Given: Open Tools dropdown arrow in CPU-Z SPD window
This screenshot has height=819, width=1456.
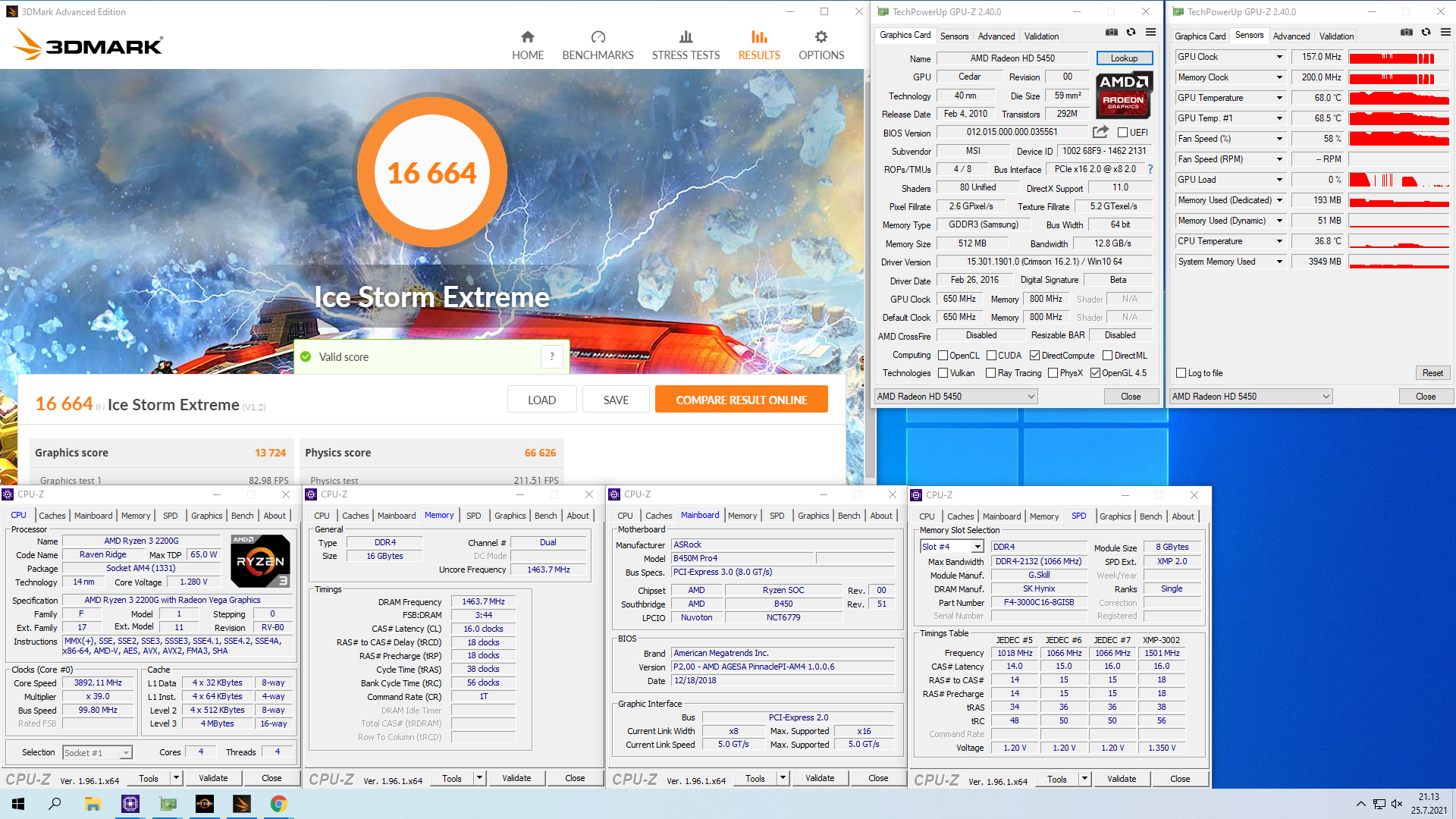Looking at the screenshot, I should 1084,779.
